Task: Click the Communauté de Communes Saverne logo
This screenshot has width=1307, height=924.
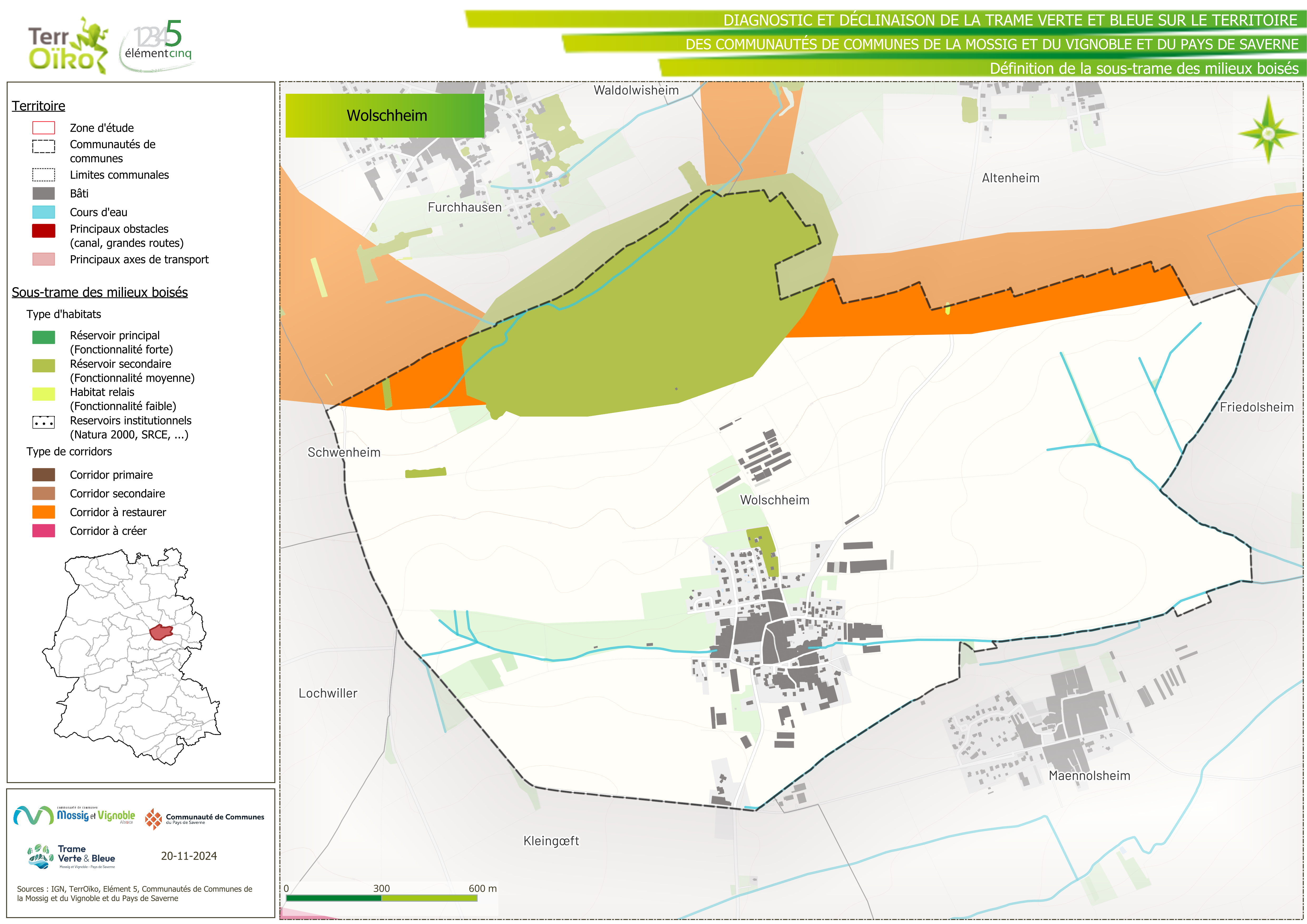Action: (x=205, y=819)
